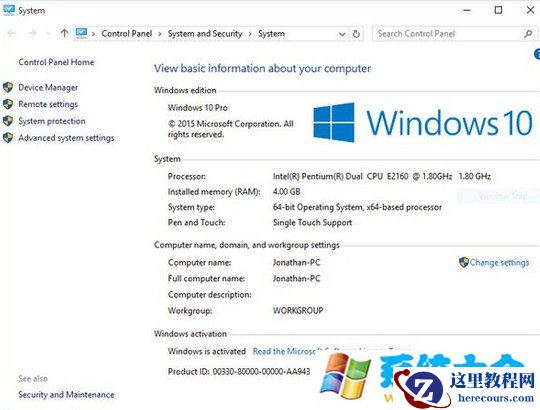Open System and Security breadcrumb
The height and width of the screenshot is (410, 540).
click(205, 34)
